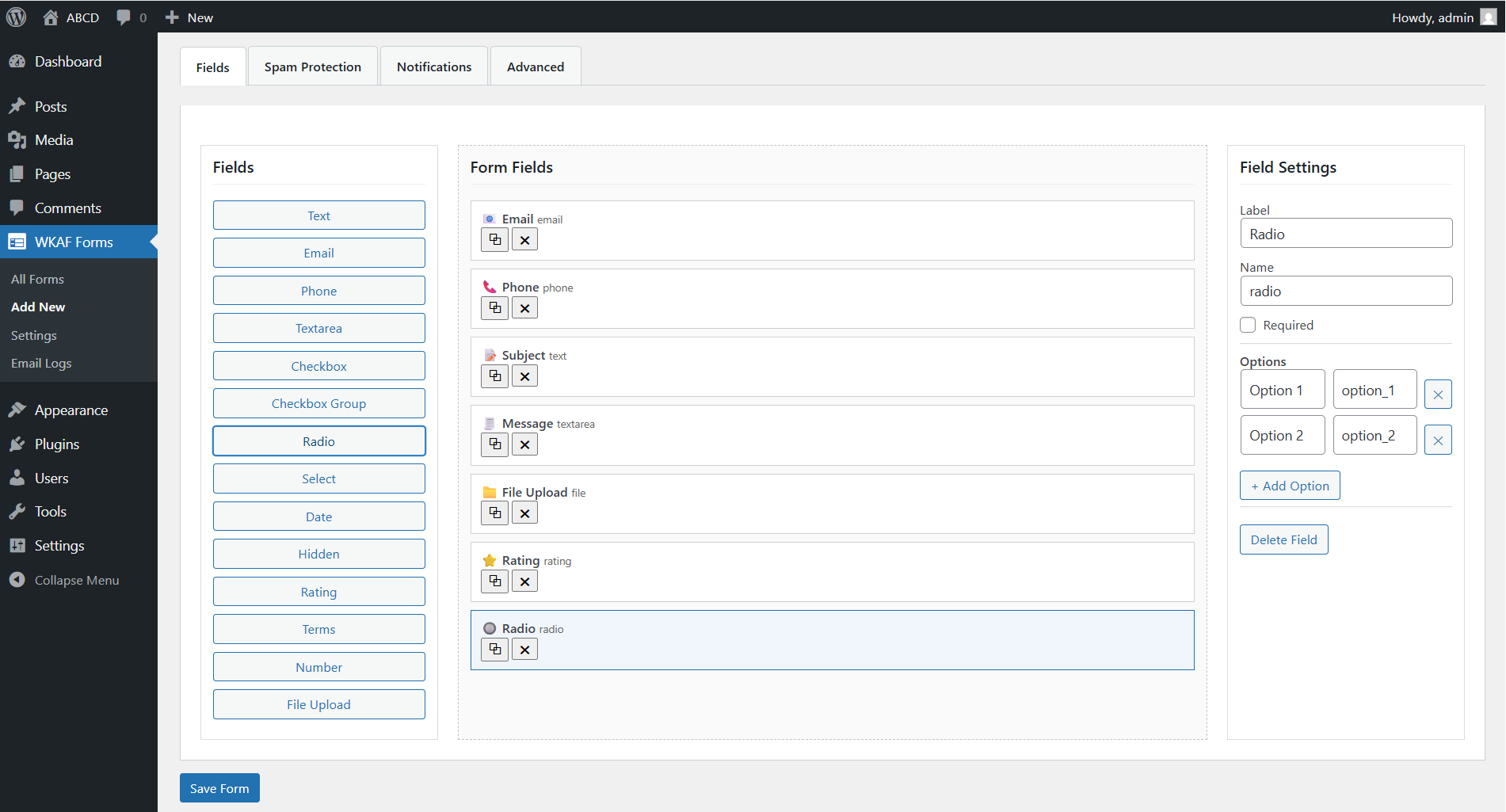Click the ABCD site home icon
This screenshot has height=812, width=1506.
point(51,17)
